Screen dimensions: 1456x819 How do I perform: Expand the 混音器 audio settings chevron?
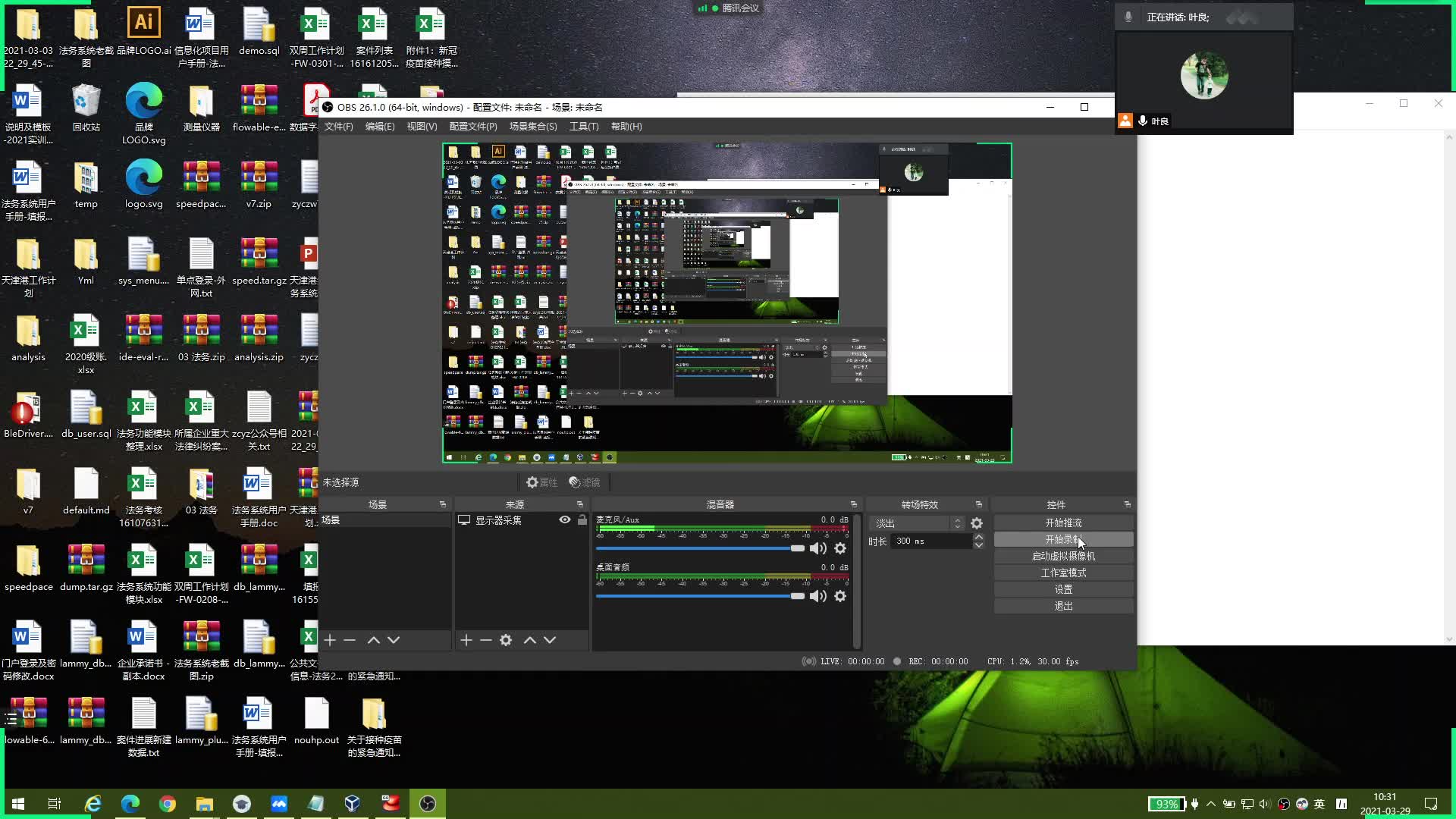(x=854, y=504)
